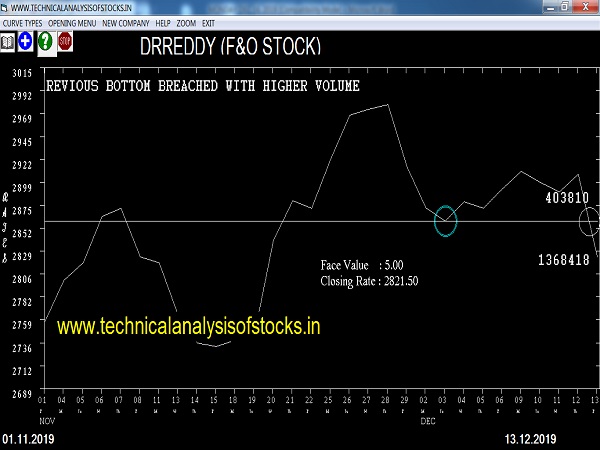The height and width of the screenshot is (450, 600).
Task: Close the window with red X
Action: [x=586, y=7]
